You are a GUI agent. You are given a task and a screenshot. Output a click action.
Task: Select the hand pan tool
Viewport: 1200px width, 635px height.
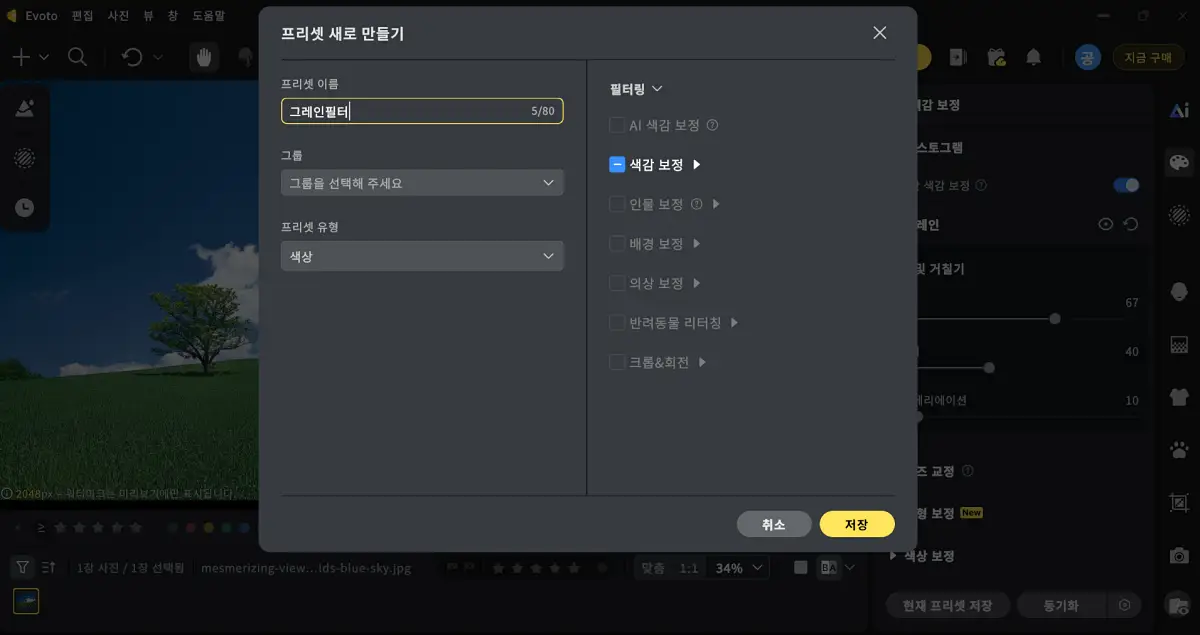(x=204, y=57)
